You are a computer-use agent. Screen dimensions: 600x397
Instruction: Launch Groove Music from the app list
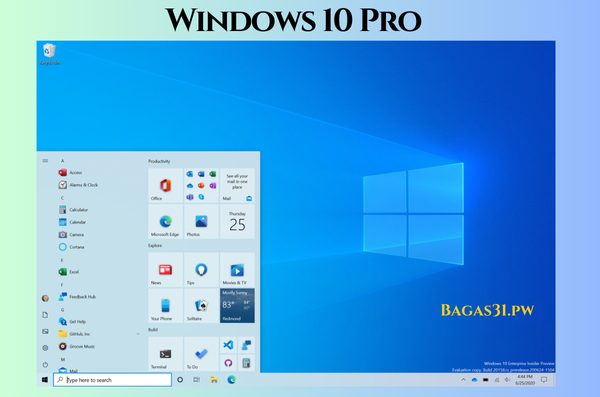77,346
